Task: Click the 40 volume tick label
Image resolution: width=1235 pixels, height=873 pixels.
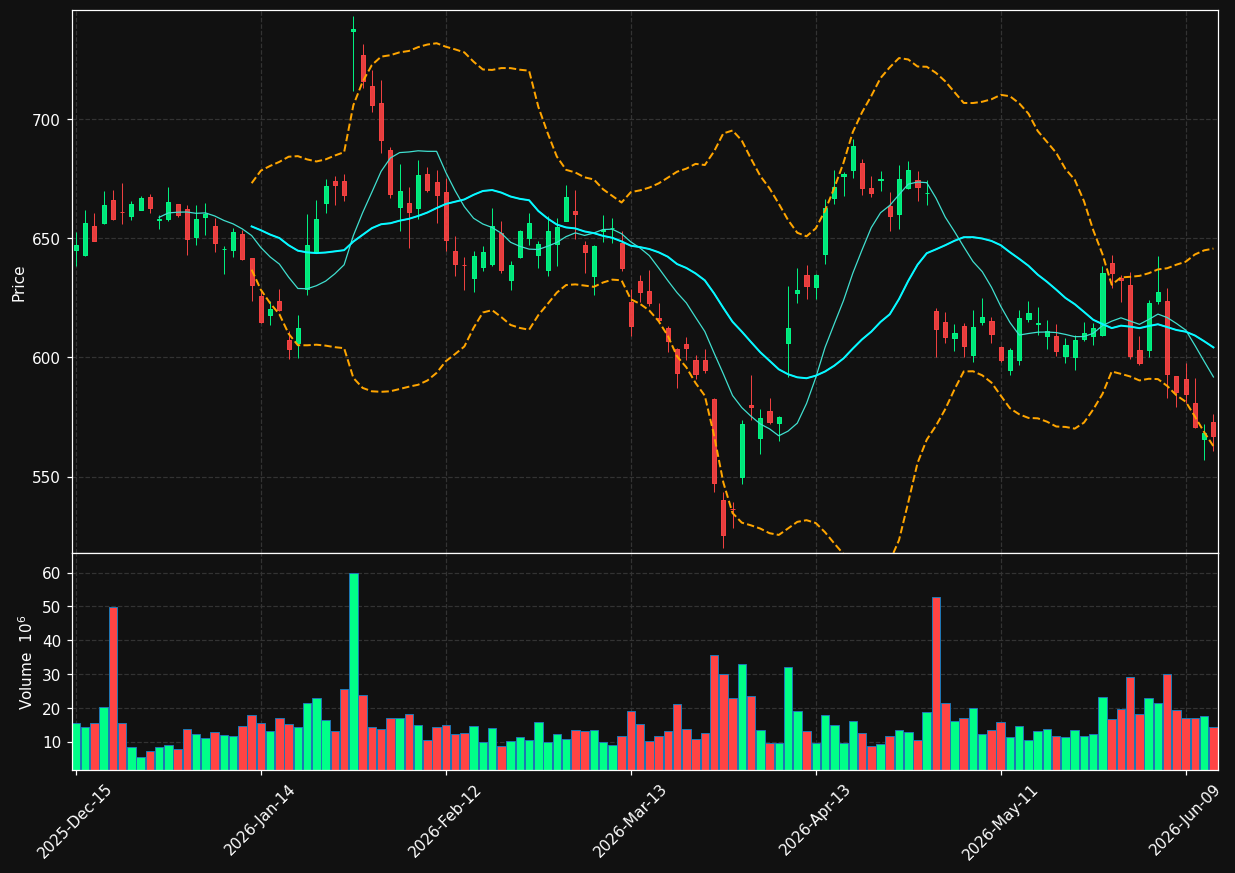Action: [52, 641]
